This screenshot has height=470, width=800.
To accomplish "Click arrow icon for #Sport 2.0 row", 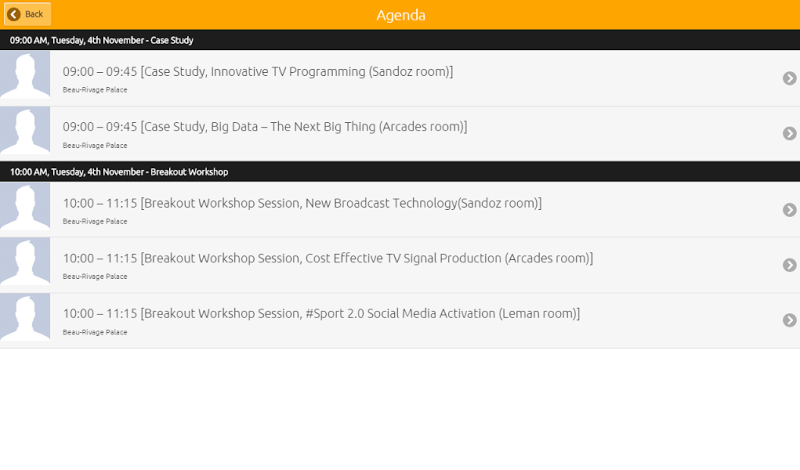I will point(789,320).
